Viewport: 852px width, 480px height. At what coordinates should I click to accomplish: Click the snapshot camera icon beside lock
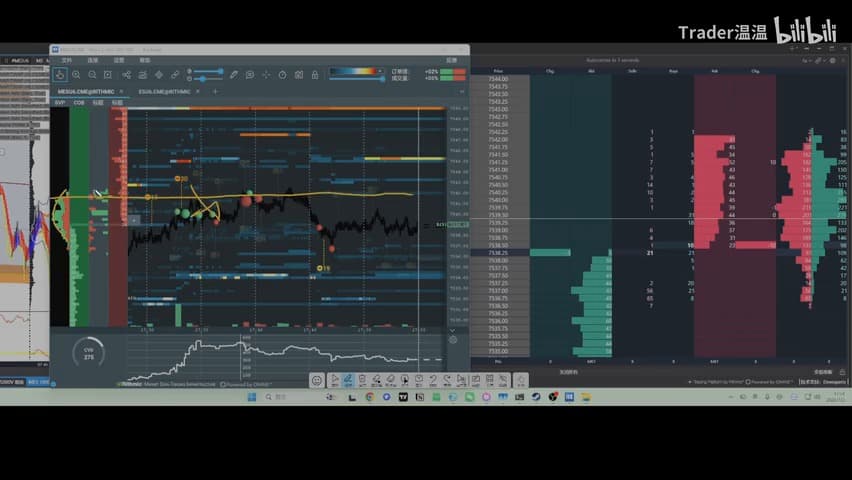click(x=298, y=75)
